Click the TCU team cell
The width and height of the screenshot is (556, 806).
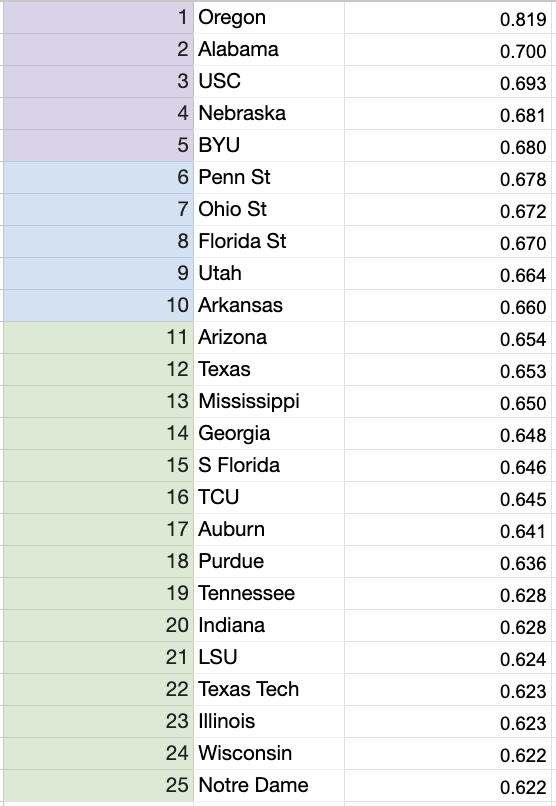[x=269, y=498]
